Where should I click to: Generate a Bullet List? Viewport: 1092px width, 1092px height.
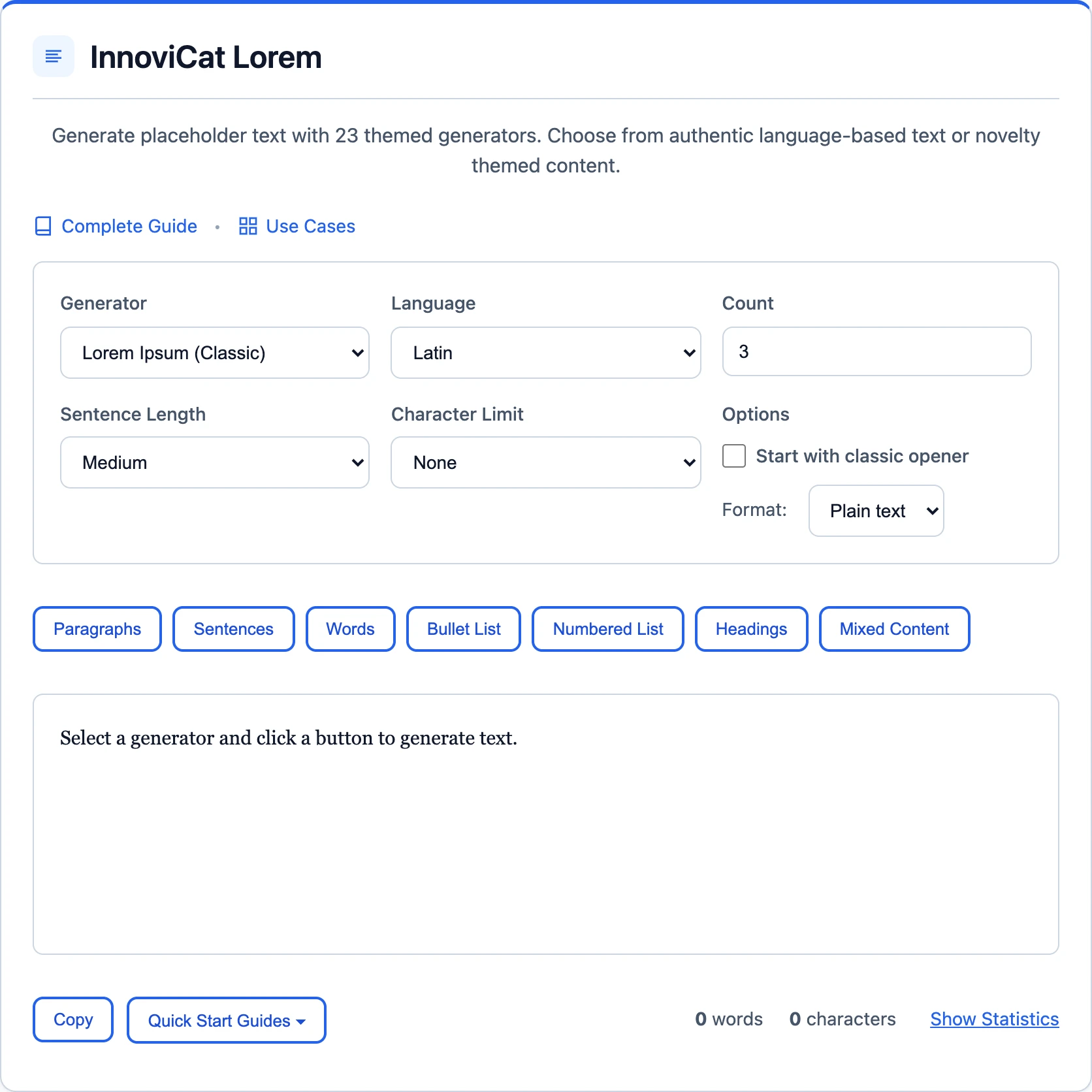[464, 629]
